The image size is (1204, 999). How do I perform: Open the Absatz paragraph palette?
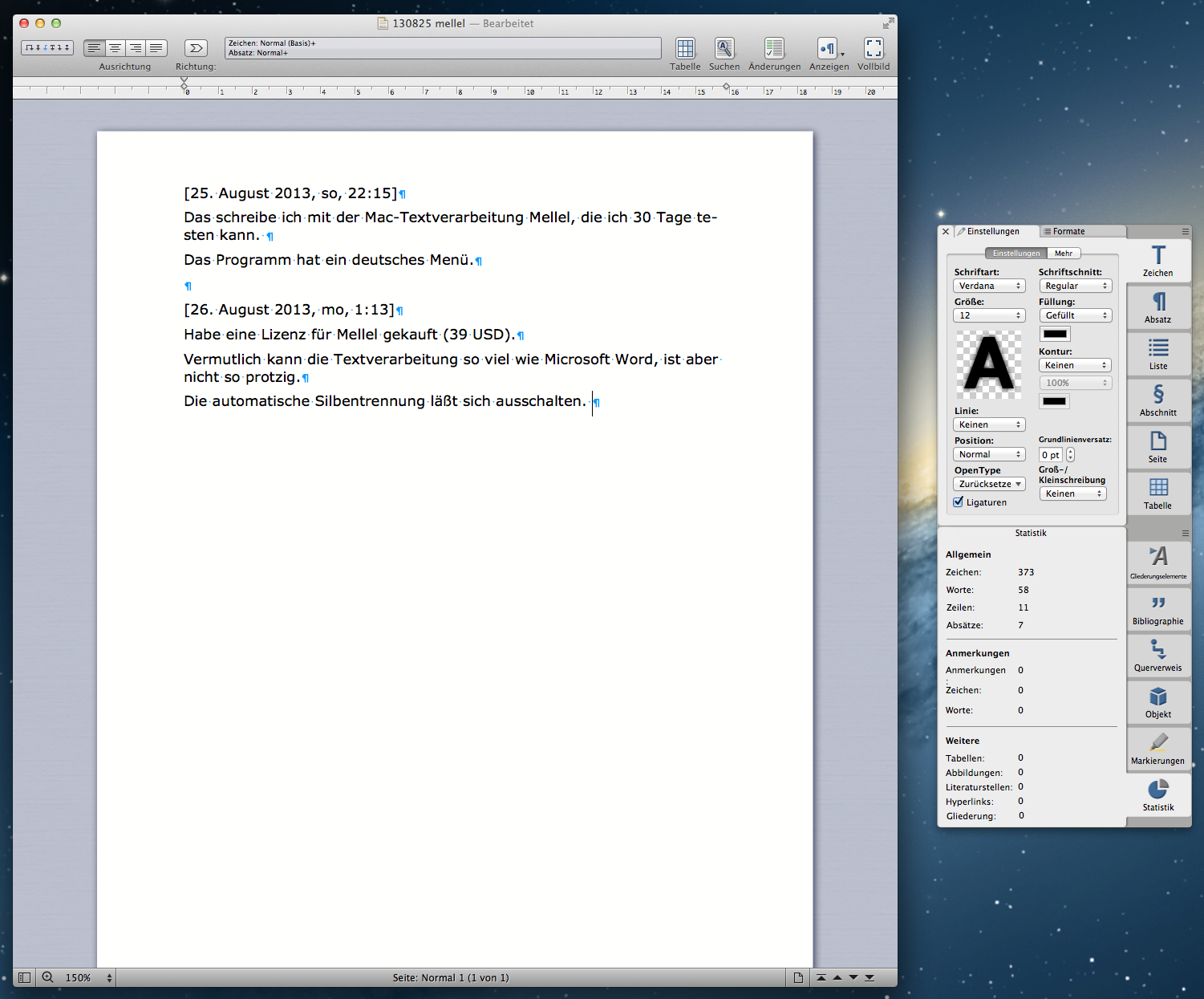(x=1158, y=307)
